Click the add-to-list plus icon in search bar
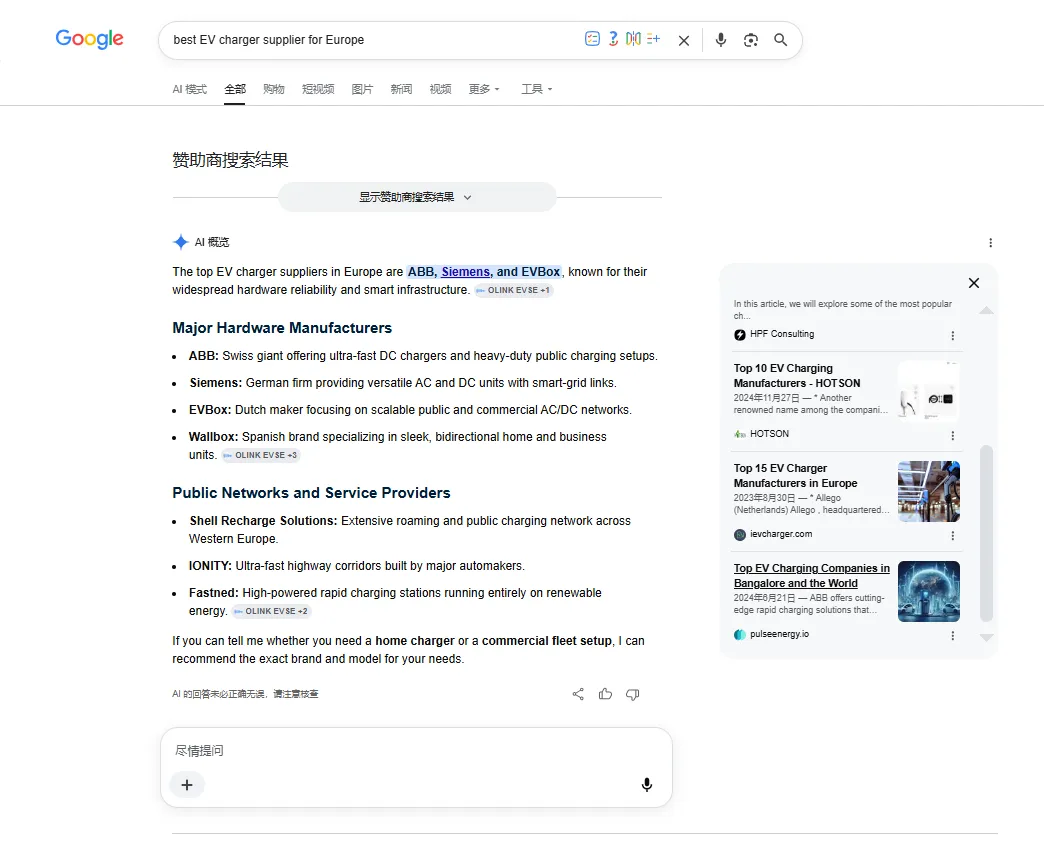Image resolution: width=1044 pixels, height=845 pixels. 653,39
